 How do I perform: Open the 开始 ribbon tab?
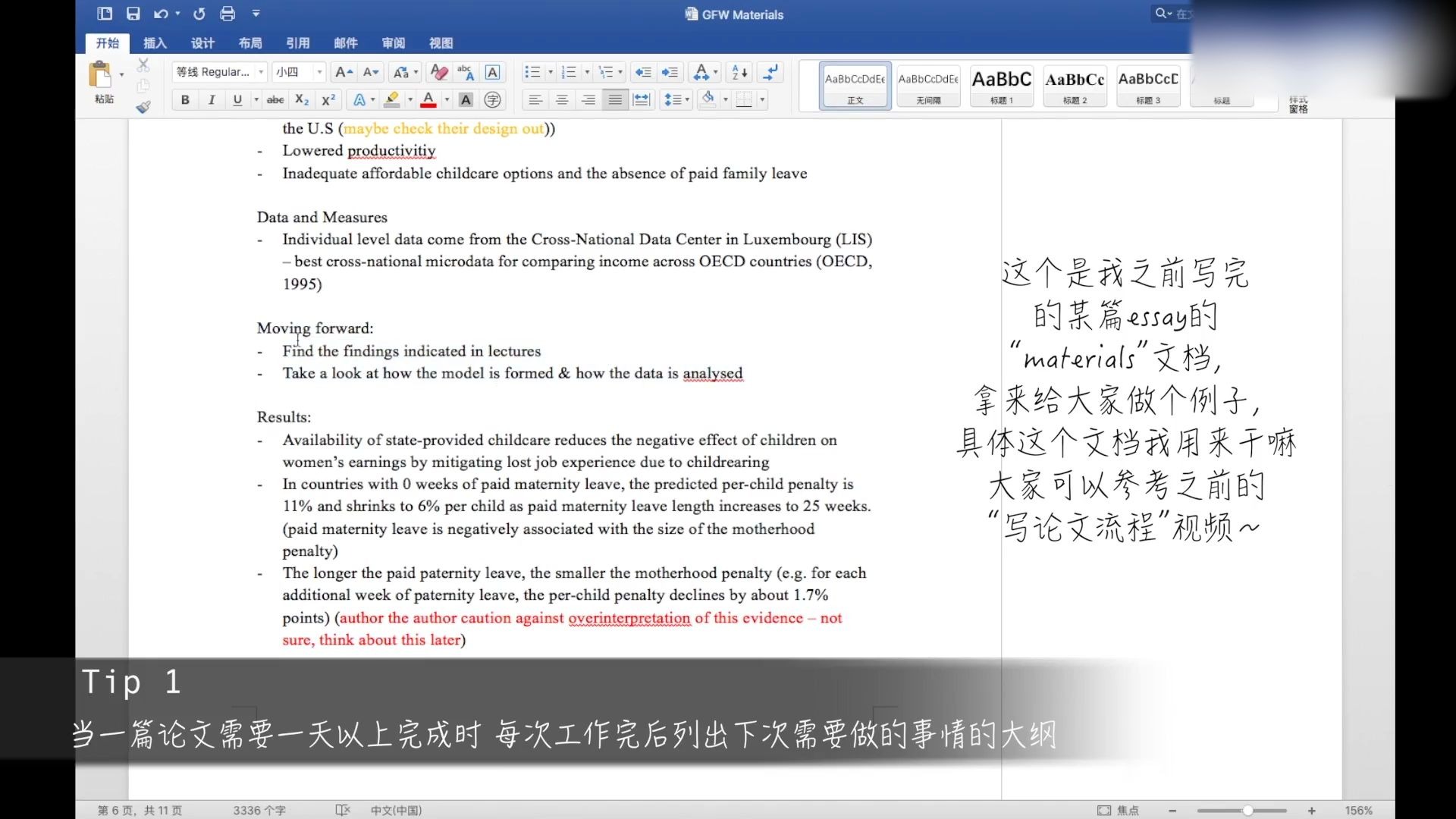pyautogui.click(x=108, y=43)
